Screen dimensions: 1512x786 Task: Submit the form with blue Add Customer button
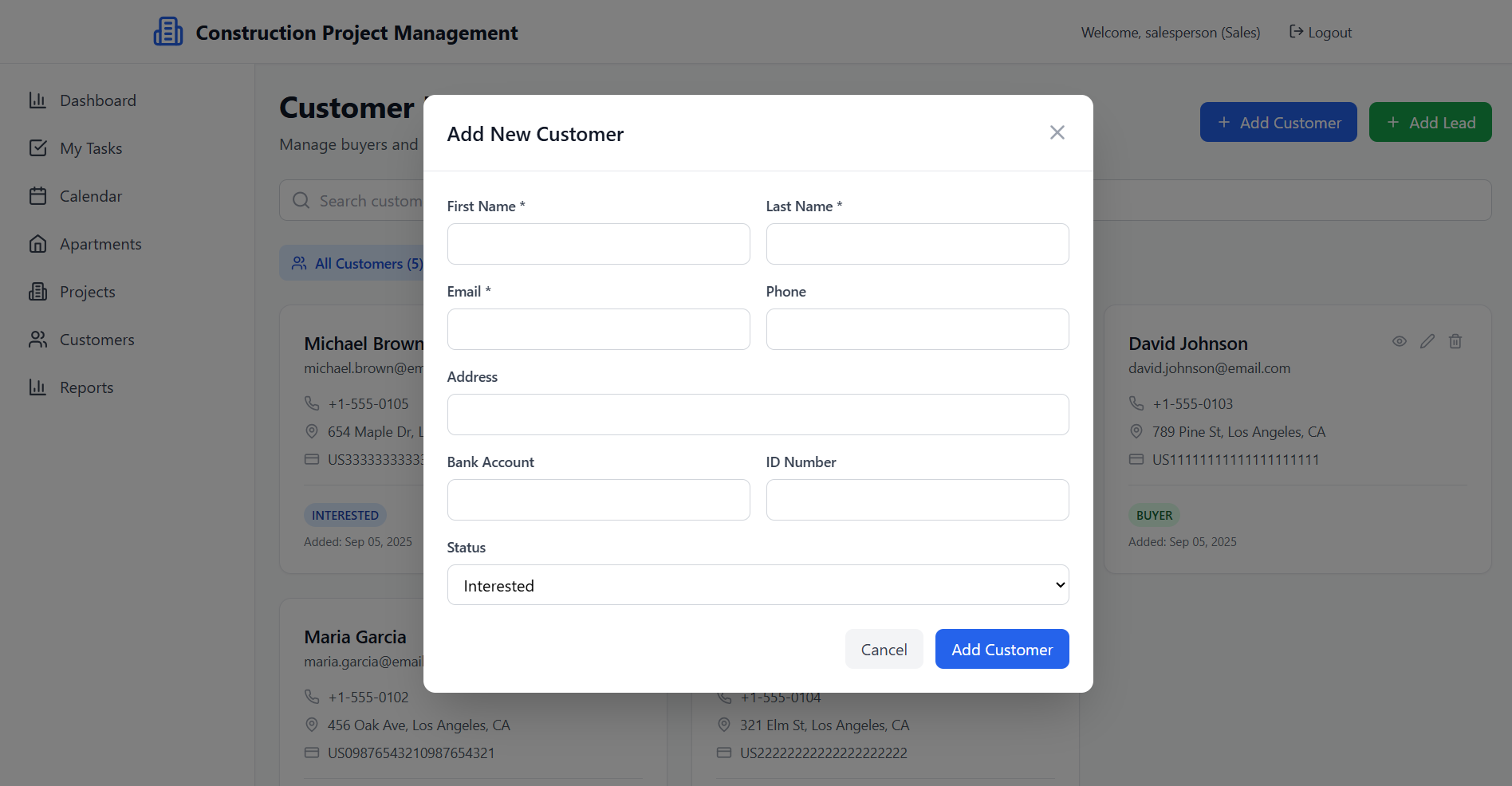coord(1002,649)
